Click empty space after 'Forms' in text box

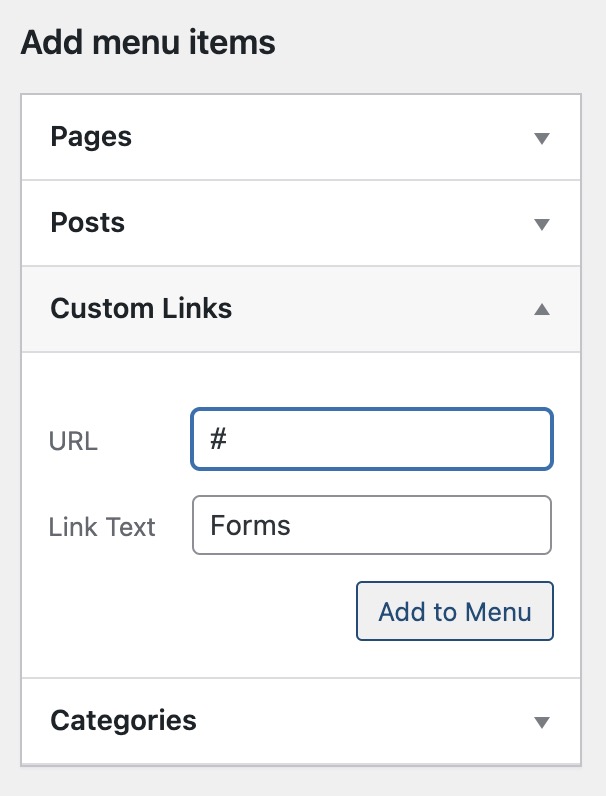(x=420, y=525)
